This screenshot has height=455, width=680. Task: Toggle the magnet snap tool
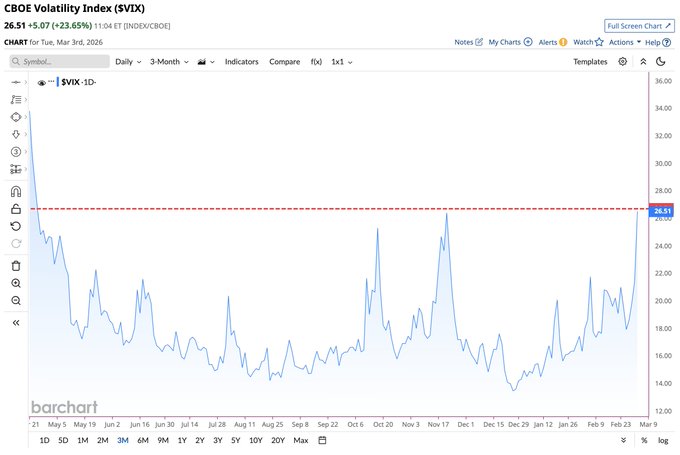tap(15, 190)
